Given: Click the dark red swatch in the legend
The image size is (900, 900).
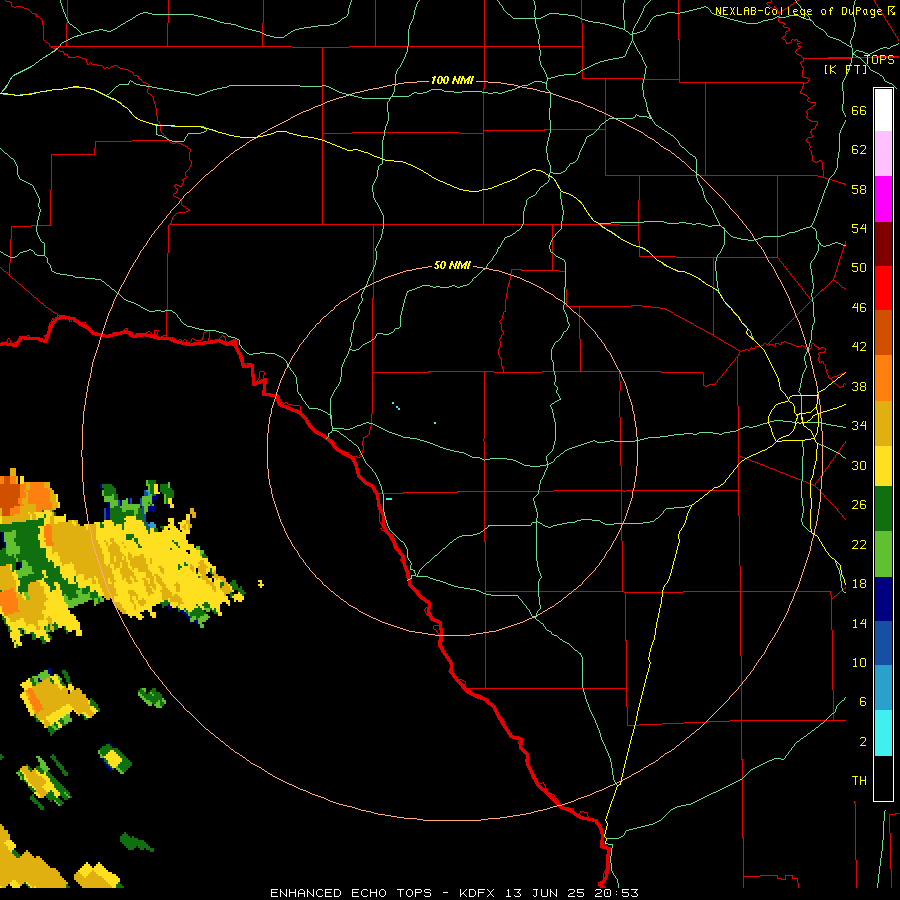Looking at the screenshot, I should [x=883, y=244].
